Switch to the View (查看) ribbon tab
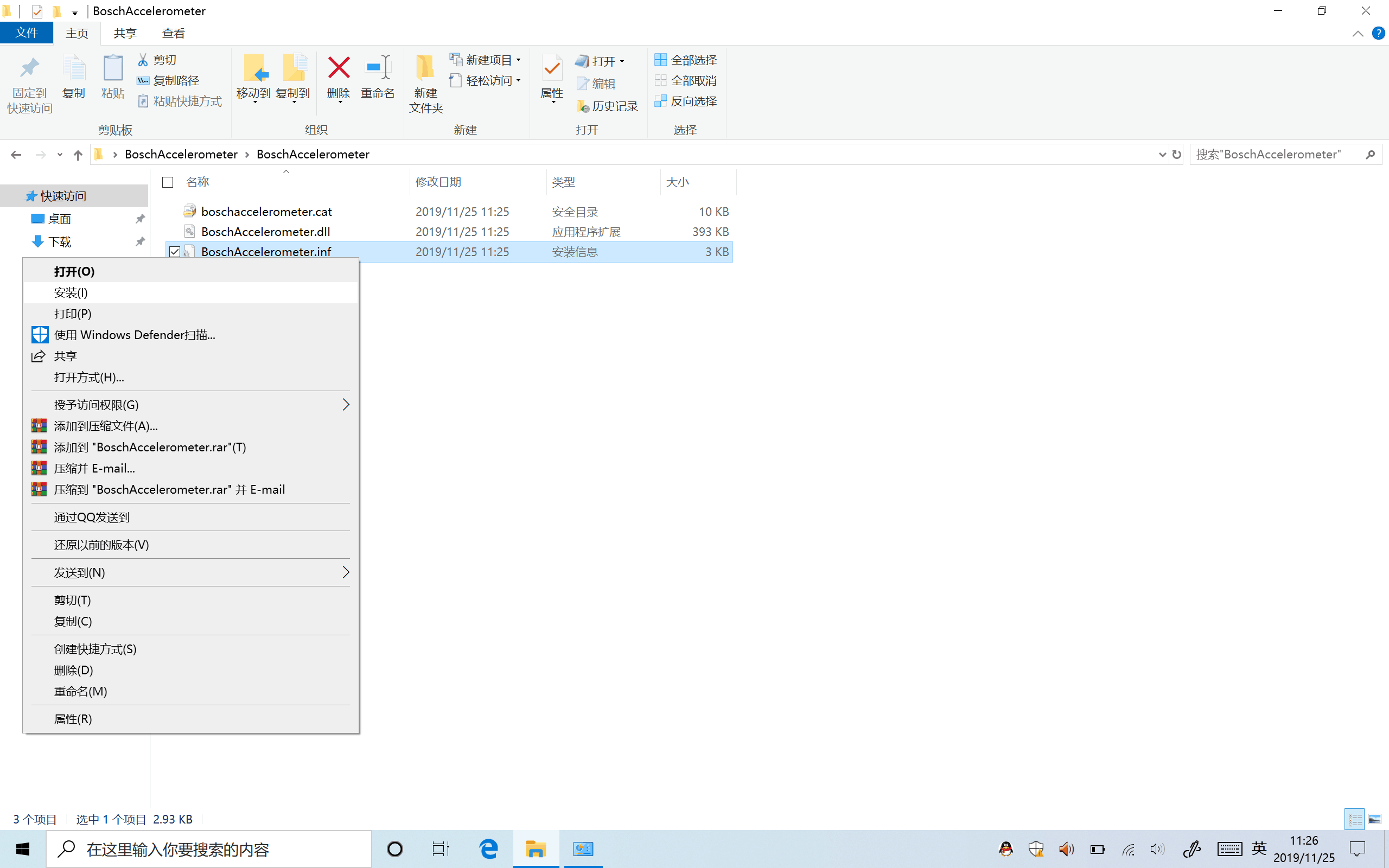Screen dimensions: 1389x868 tap(173, 33)
